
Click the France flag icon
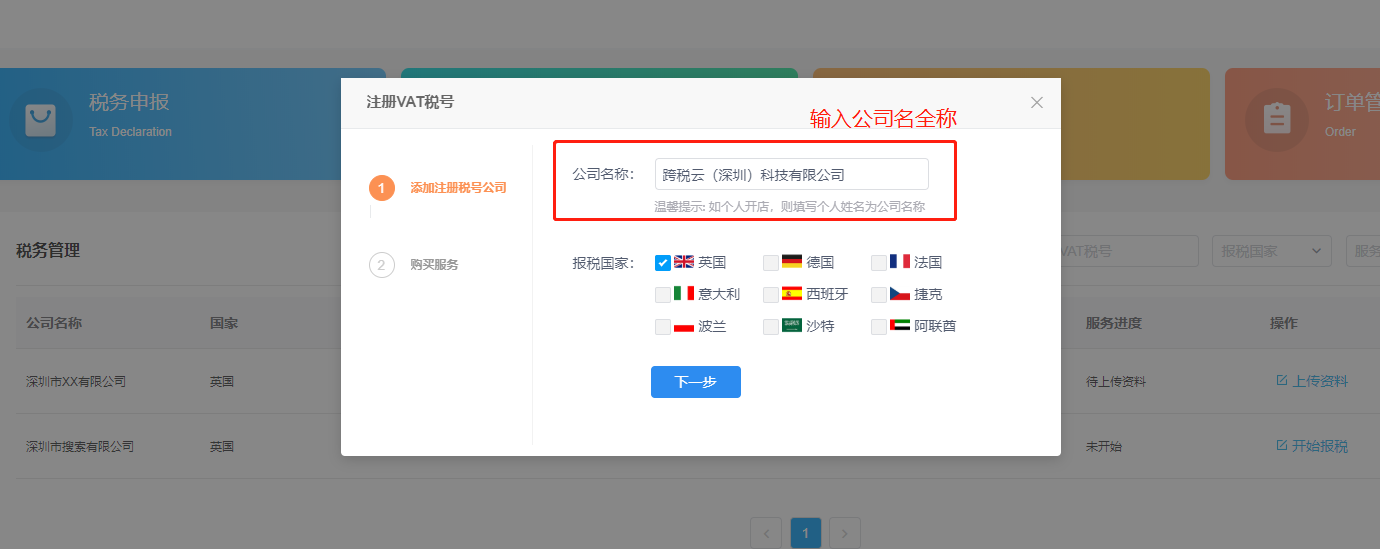tap(900, 262)
